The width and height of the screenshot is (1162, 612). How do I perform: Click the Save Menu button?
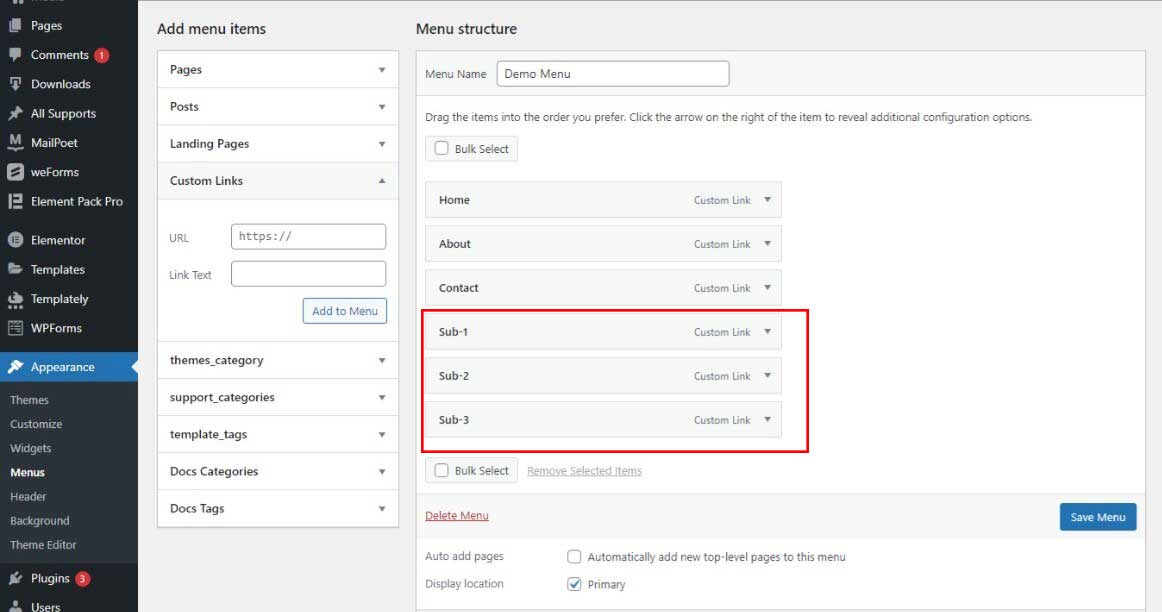pos(1097,517)
